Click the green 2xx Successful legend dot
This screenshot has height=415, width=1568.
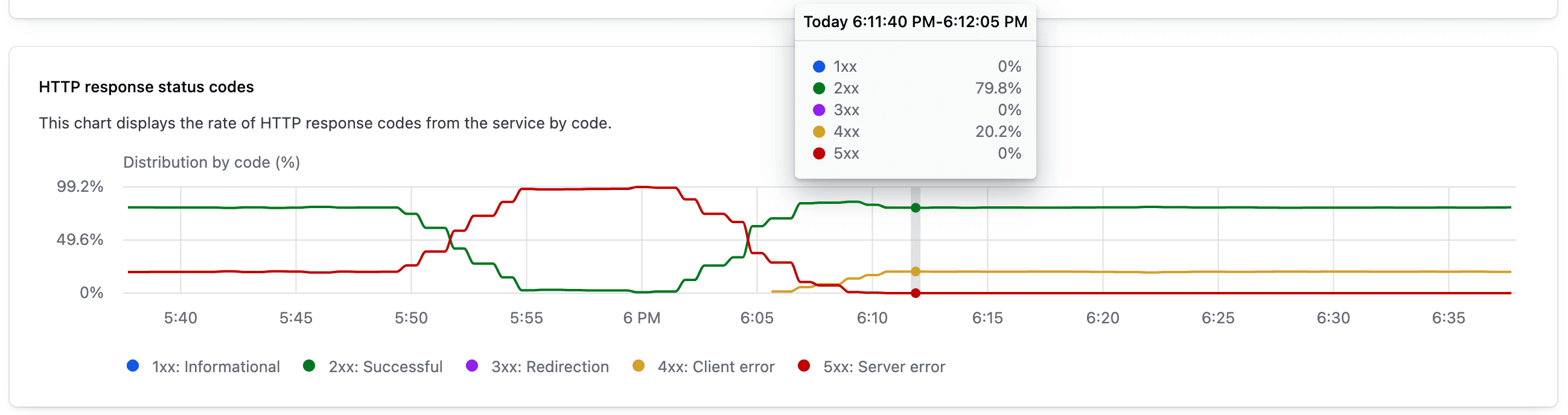(x=309, y=366)
